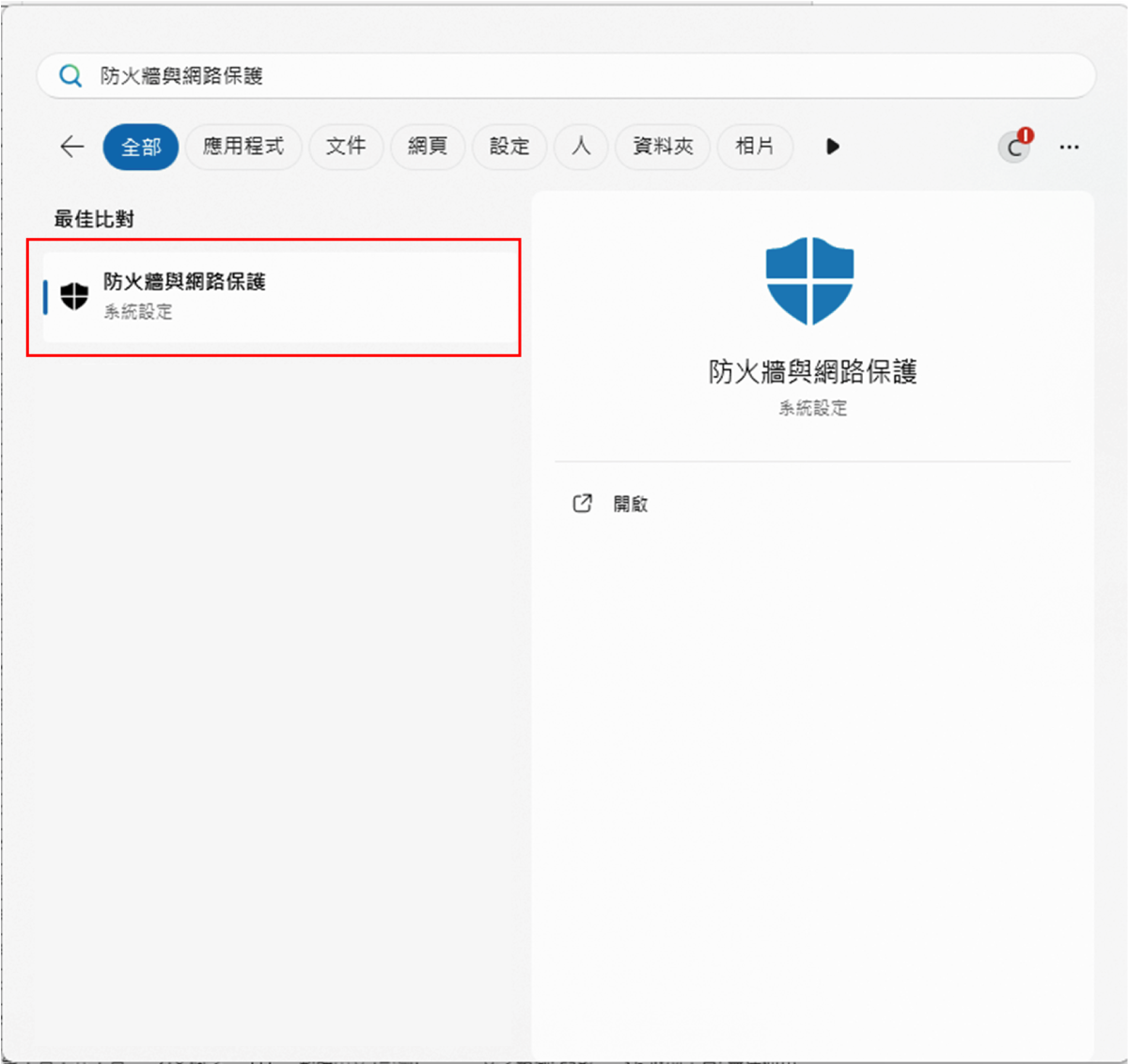Click the search box containing 防火牆與網路保護
The image size is (1128, 1064).
(566, 75)
